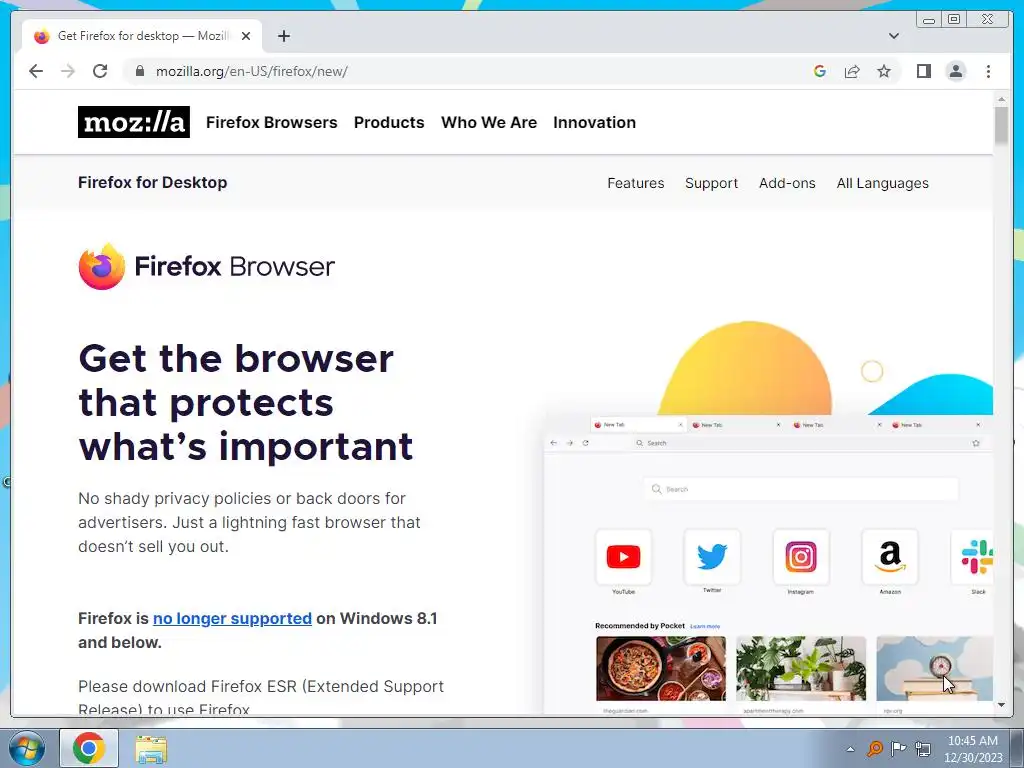Viewport: 1024px width, 768px height.
Task: Click the vertical scrollbar thumb
Action: pos(1001,125)
